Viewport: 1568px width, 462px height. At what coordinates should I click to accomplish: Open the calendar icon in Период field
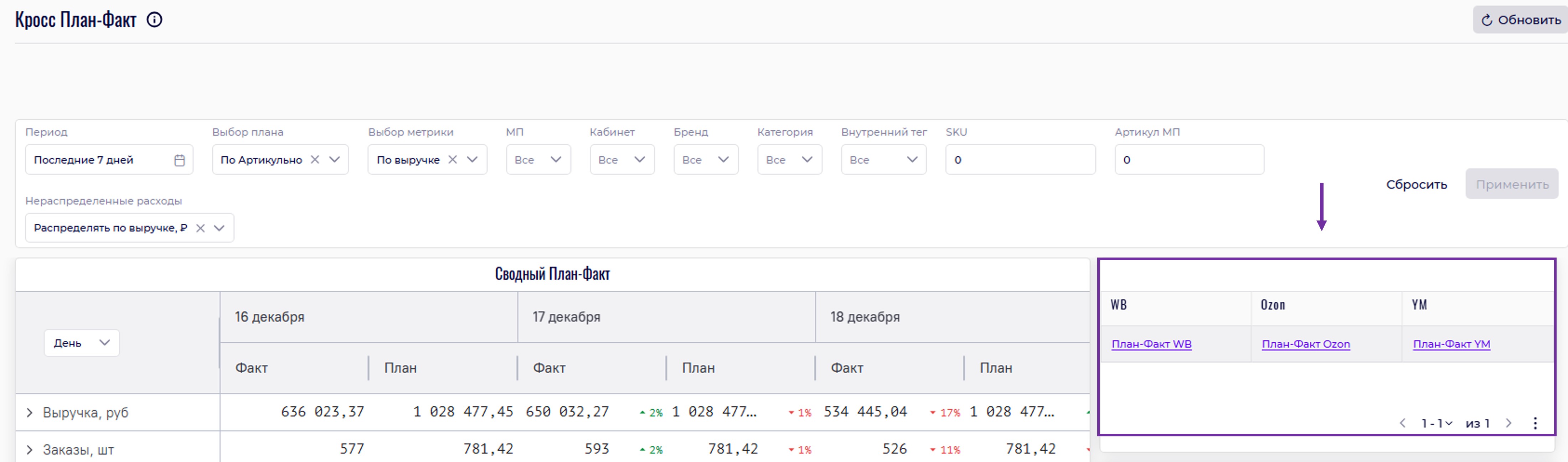pyautogui.click(x=179, y=160)
